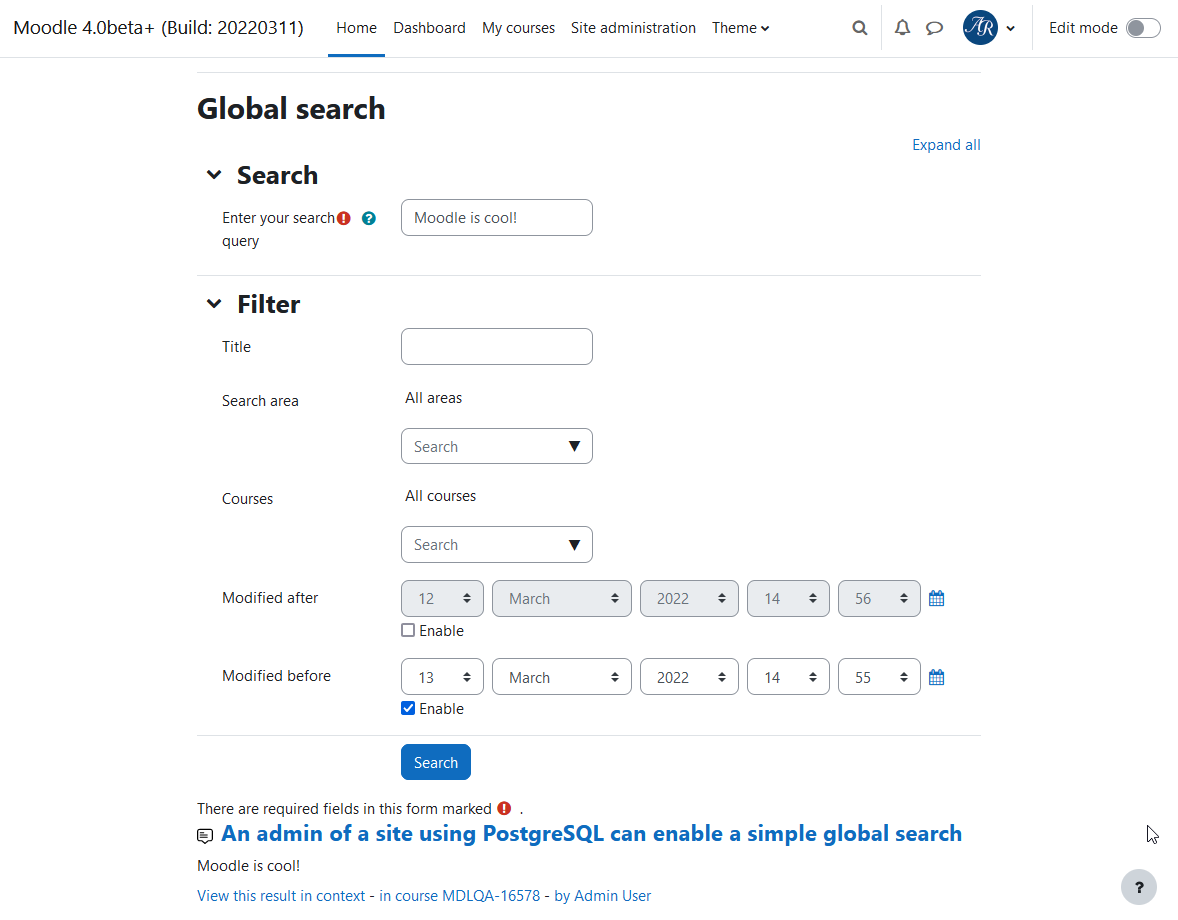
Task: Click the help question mark beside search query
Action: tap(368, 219)
